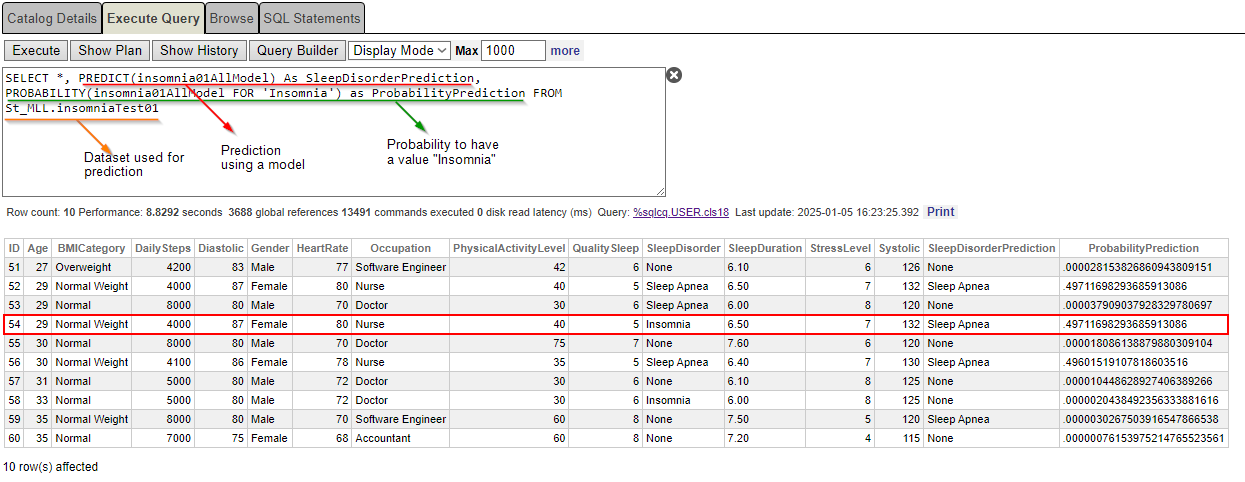1245x482 pixels.
Task: Open the Display Mode dropdown
Action: pos(399,50)
